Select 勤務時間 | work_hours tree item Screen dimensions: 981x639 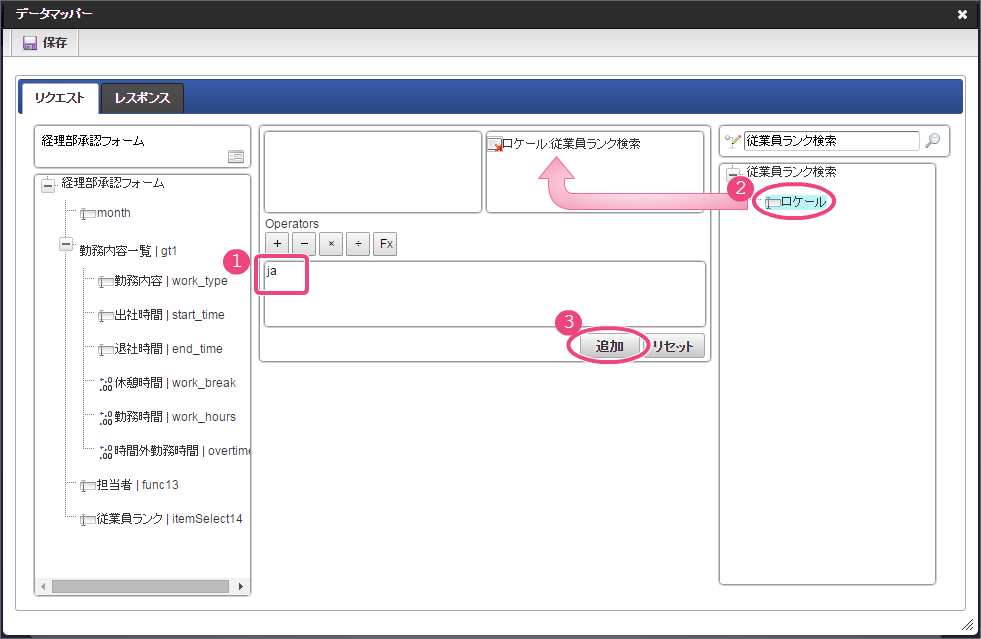[x=175, y=417]
